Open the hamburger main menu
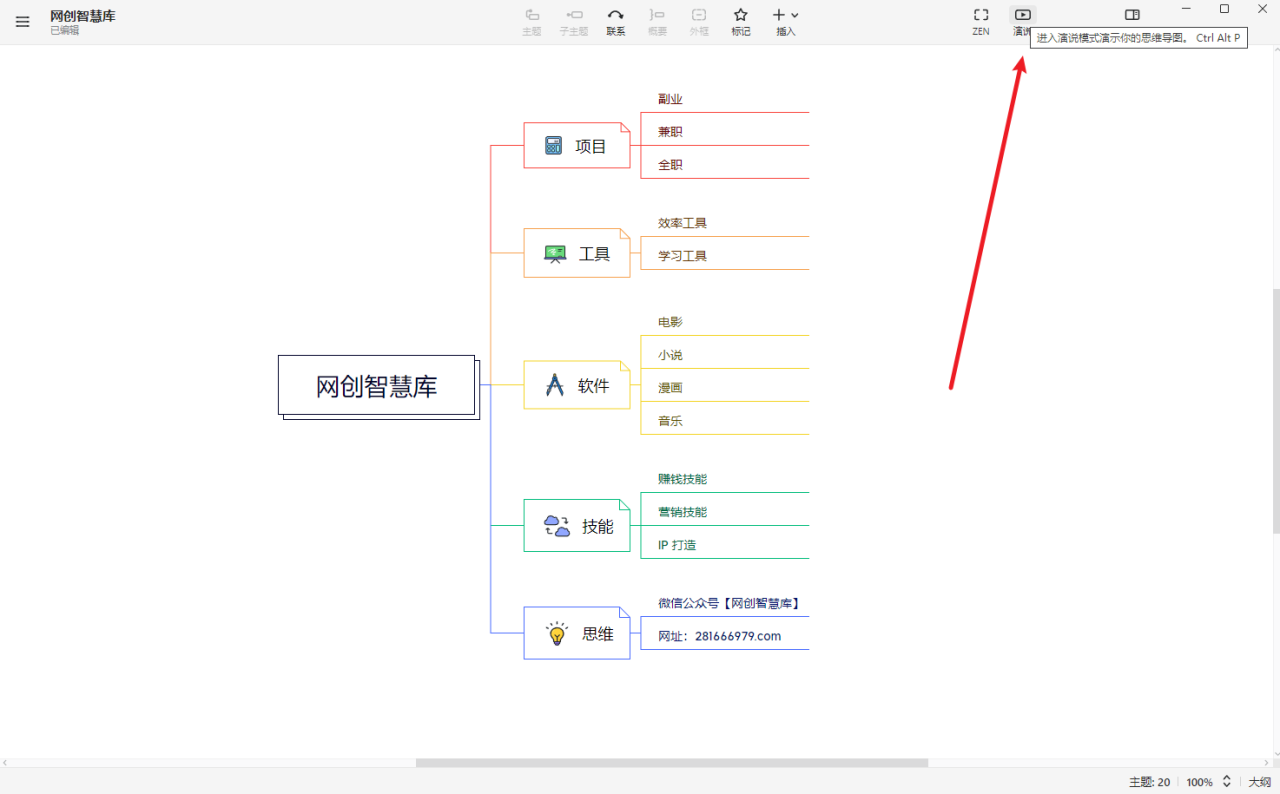This screenshot has height=794, width=1280. click(22, 22)
